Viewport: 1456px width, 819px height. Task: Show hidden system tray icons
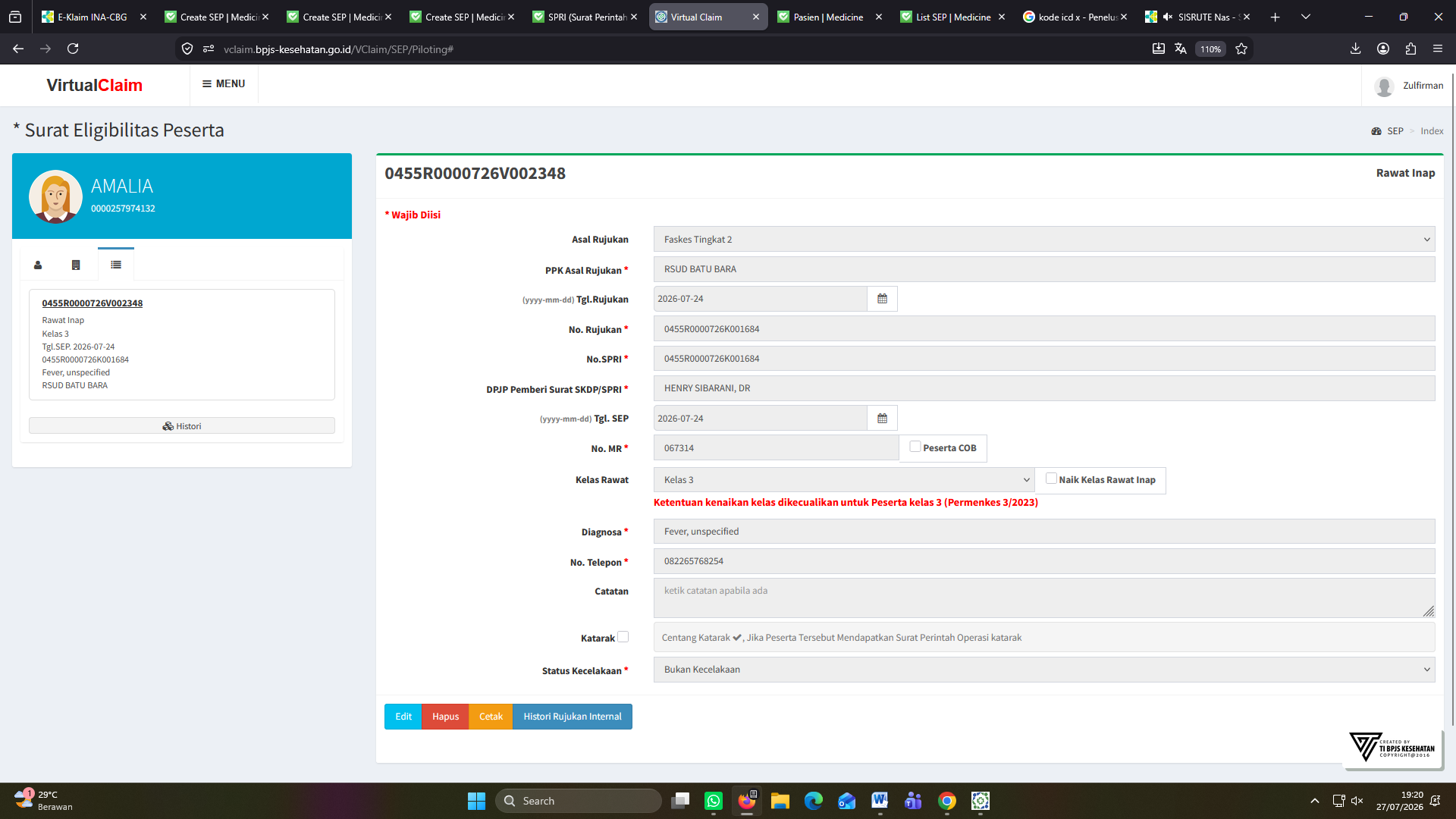pos(1315,801)
